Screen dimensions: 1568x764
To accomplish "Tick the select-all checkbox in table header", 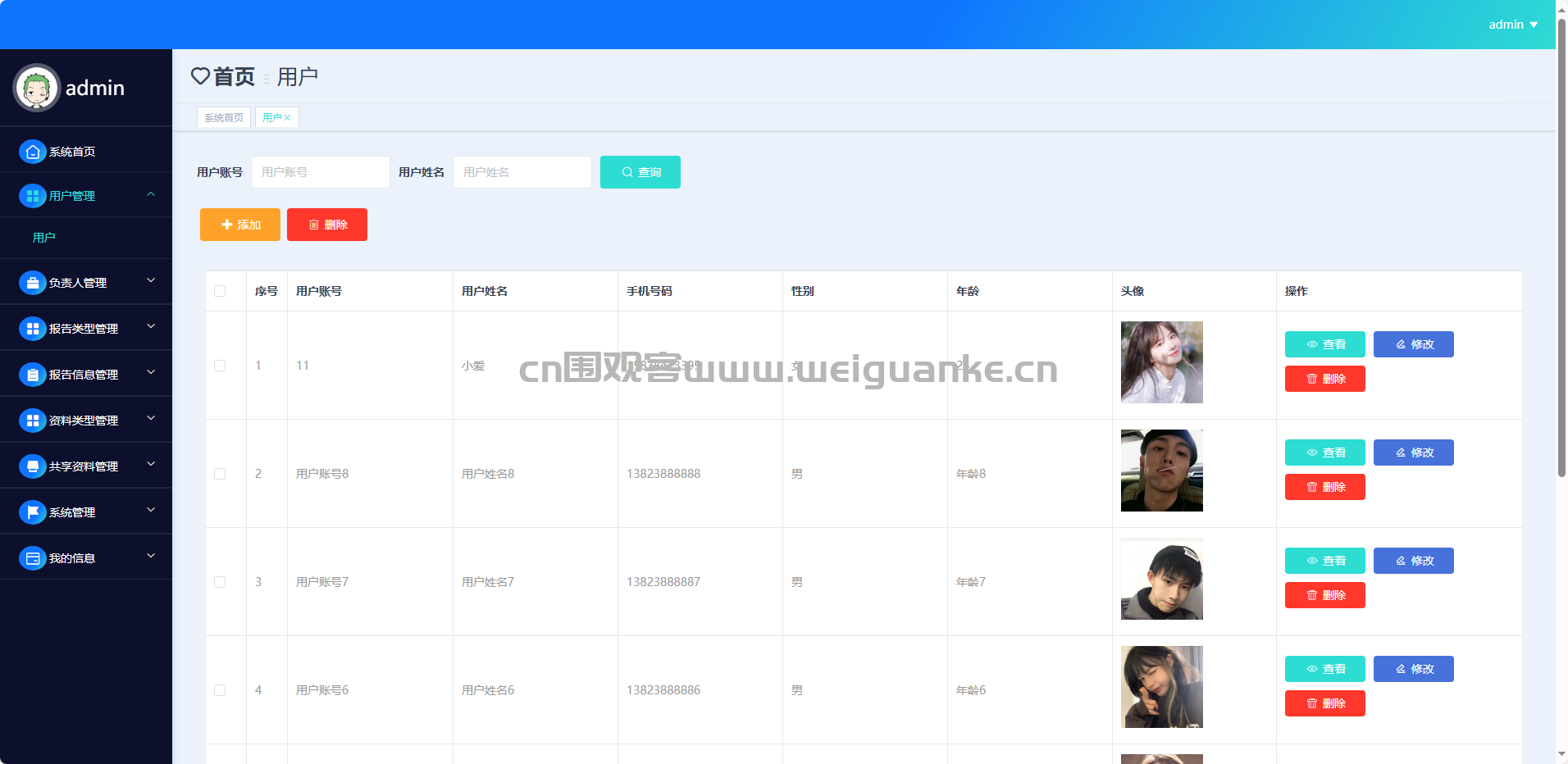I will (x=220, y=291).
